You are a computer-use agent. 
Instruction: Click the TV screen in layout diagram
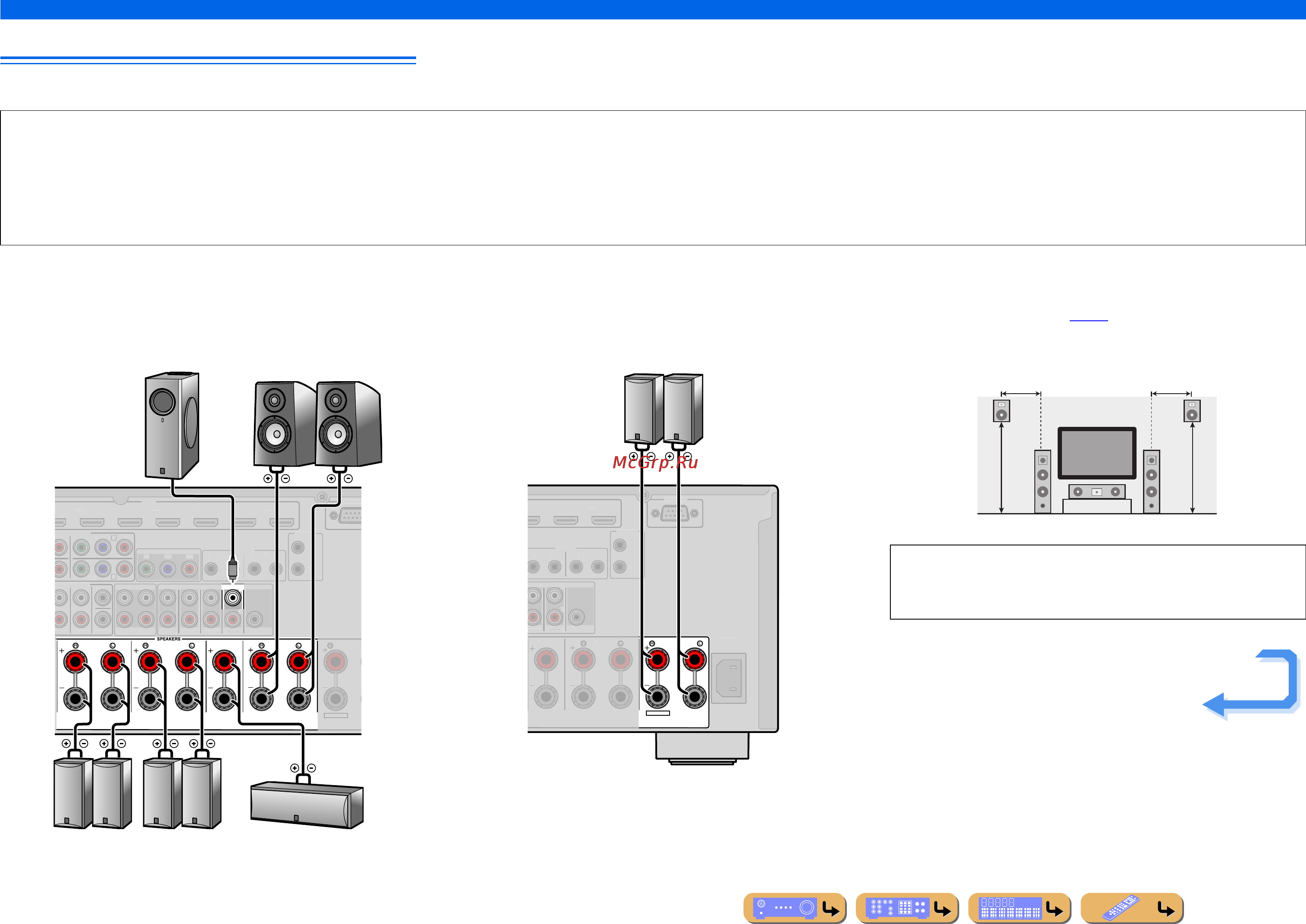(1097, 453)
